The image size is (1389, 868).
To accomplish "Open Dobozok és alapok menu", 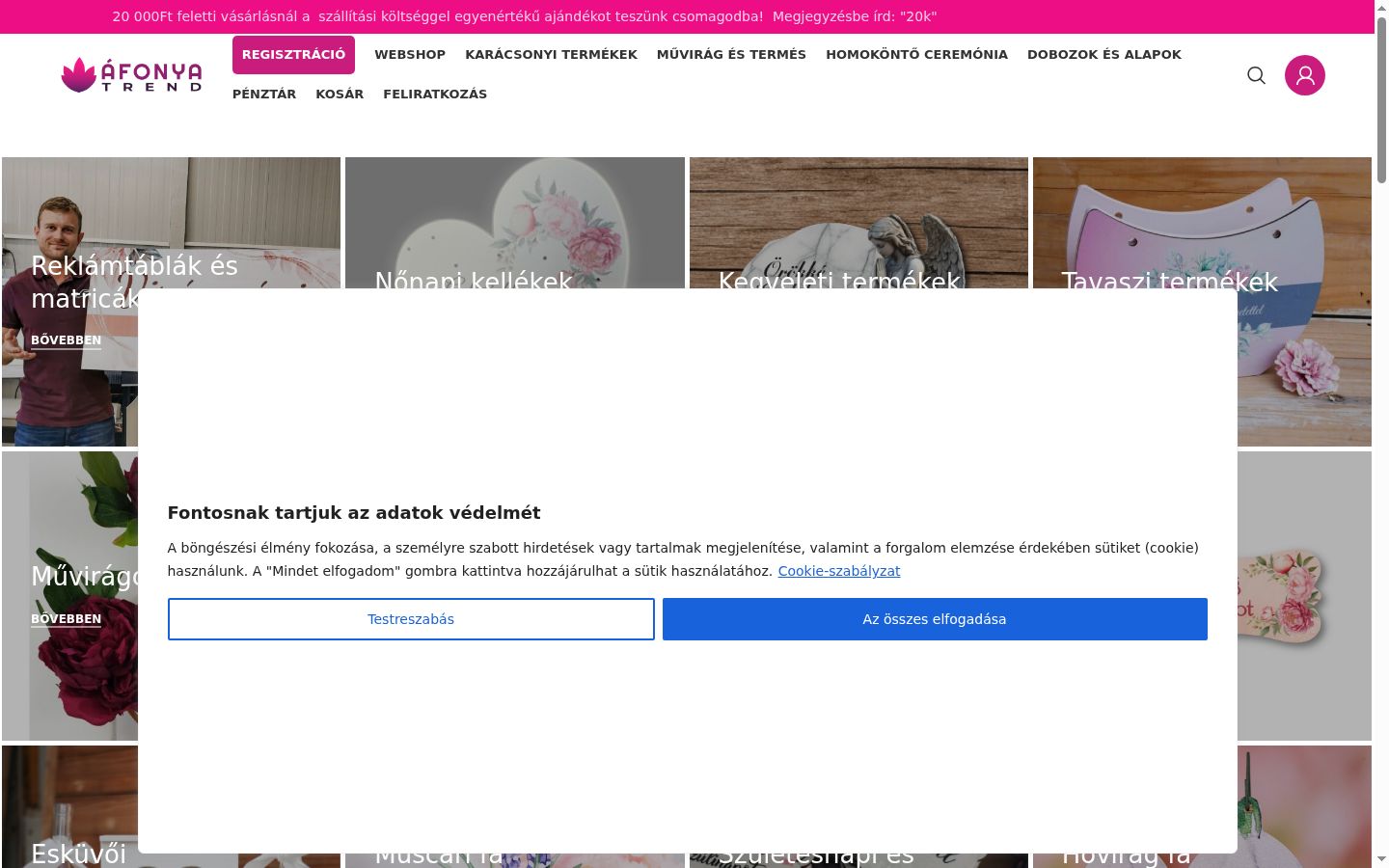I will (1104, 55).
